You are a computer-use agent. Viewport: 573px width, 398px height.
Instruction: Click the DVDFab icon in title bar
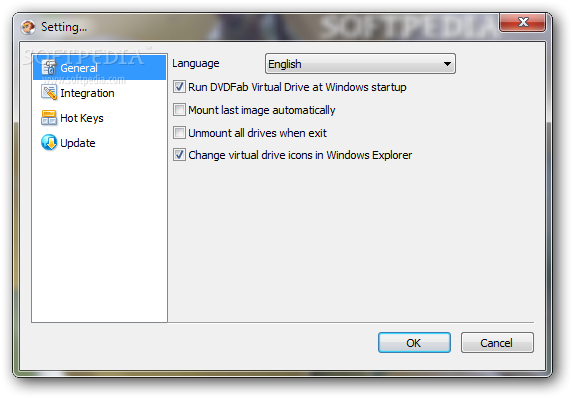(x=28, y=27)
